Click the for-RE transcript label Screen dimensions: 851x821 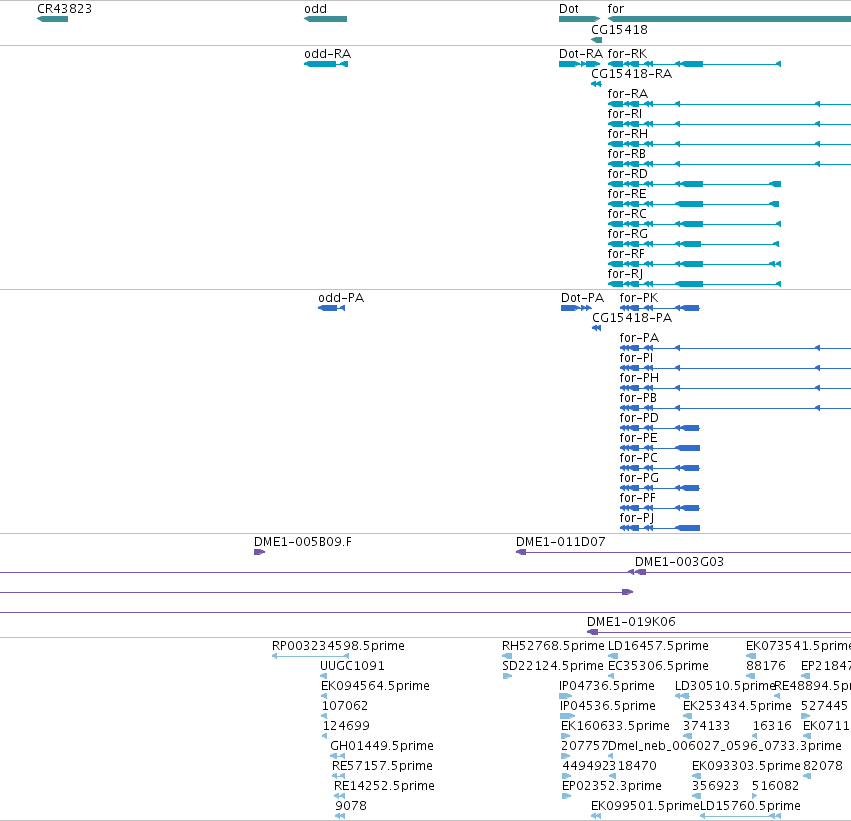click(627, 194)
